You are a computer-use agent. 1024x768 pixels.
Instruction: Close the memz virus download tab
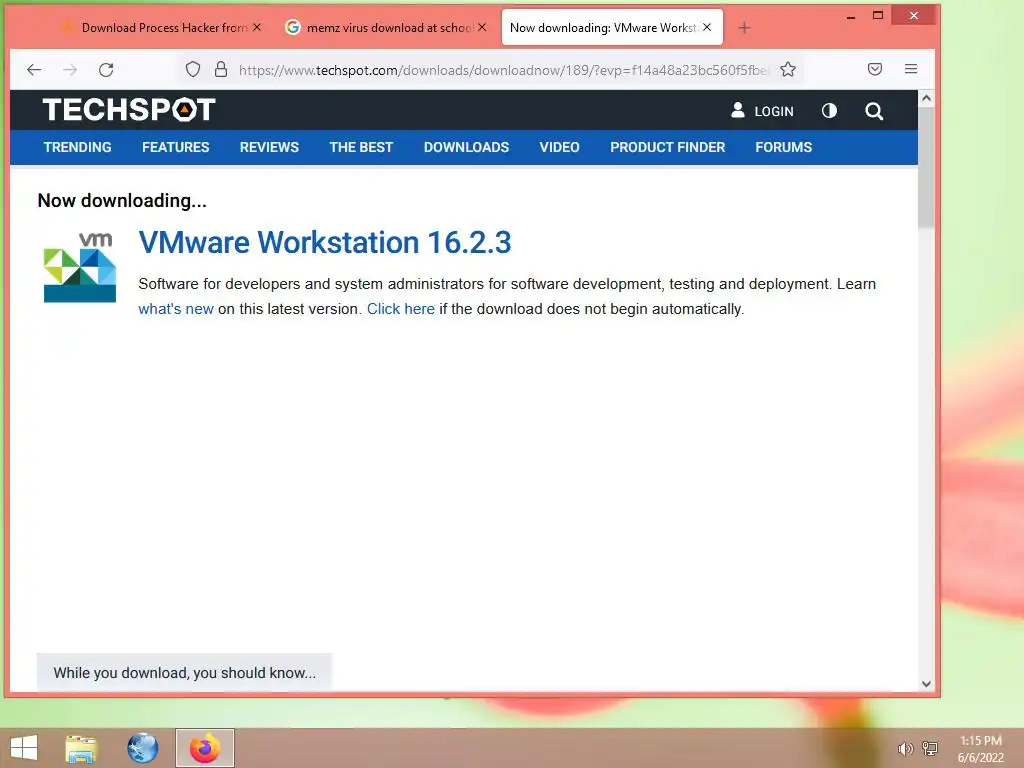point(482,27)
